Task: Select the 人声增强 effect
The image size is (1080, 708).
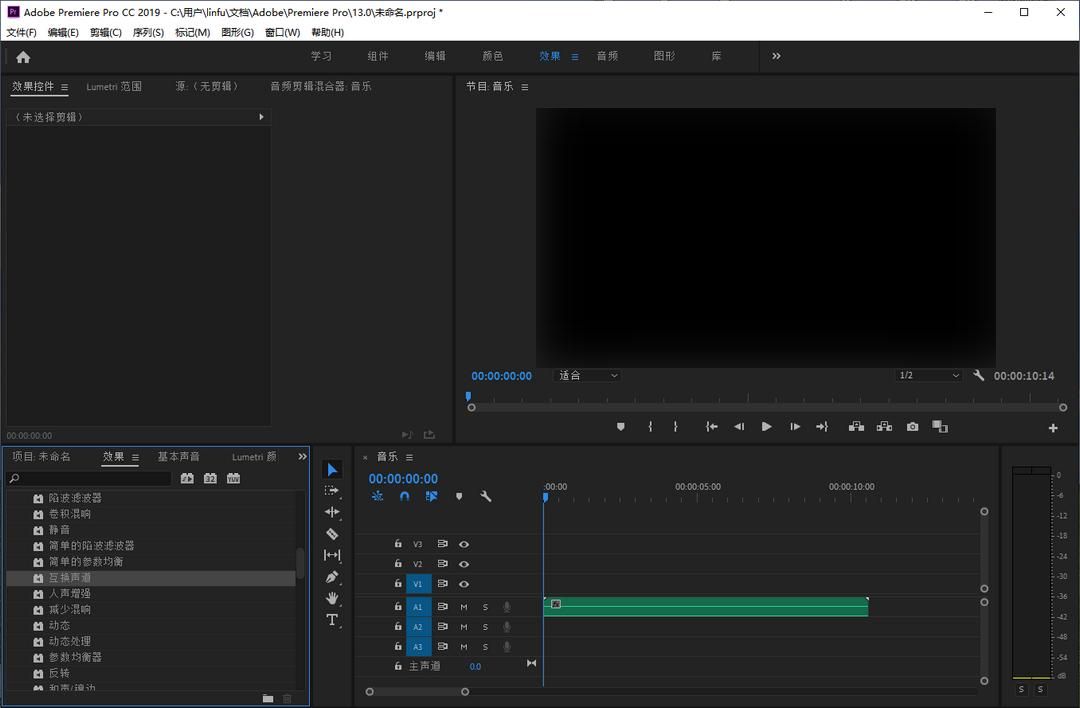Action: (151, 594)
